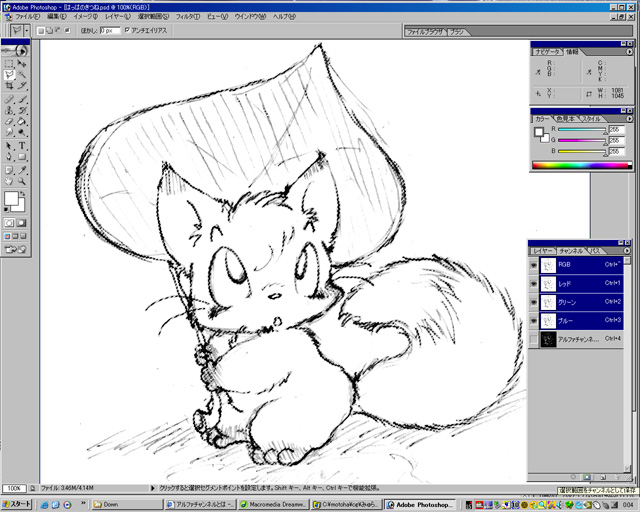Select the Notes tool

[x=9, y=170]
